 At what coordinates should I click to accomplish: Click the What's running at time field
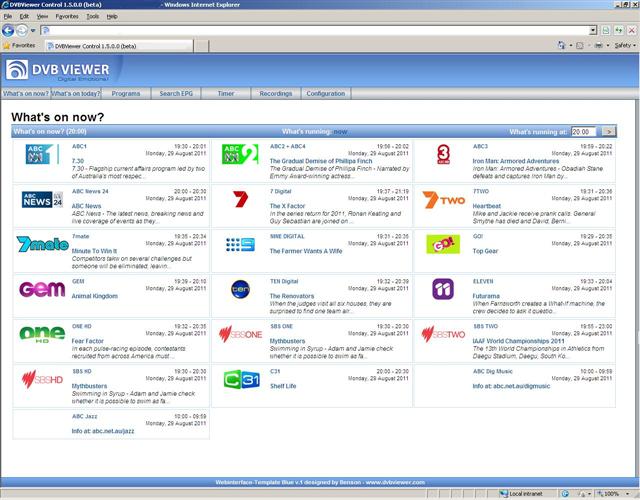(583, 131)
